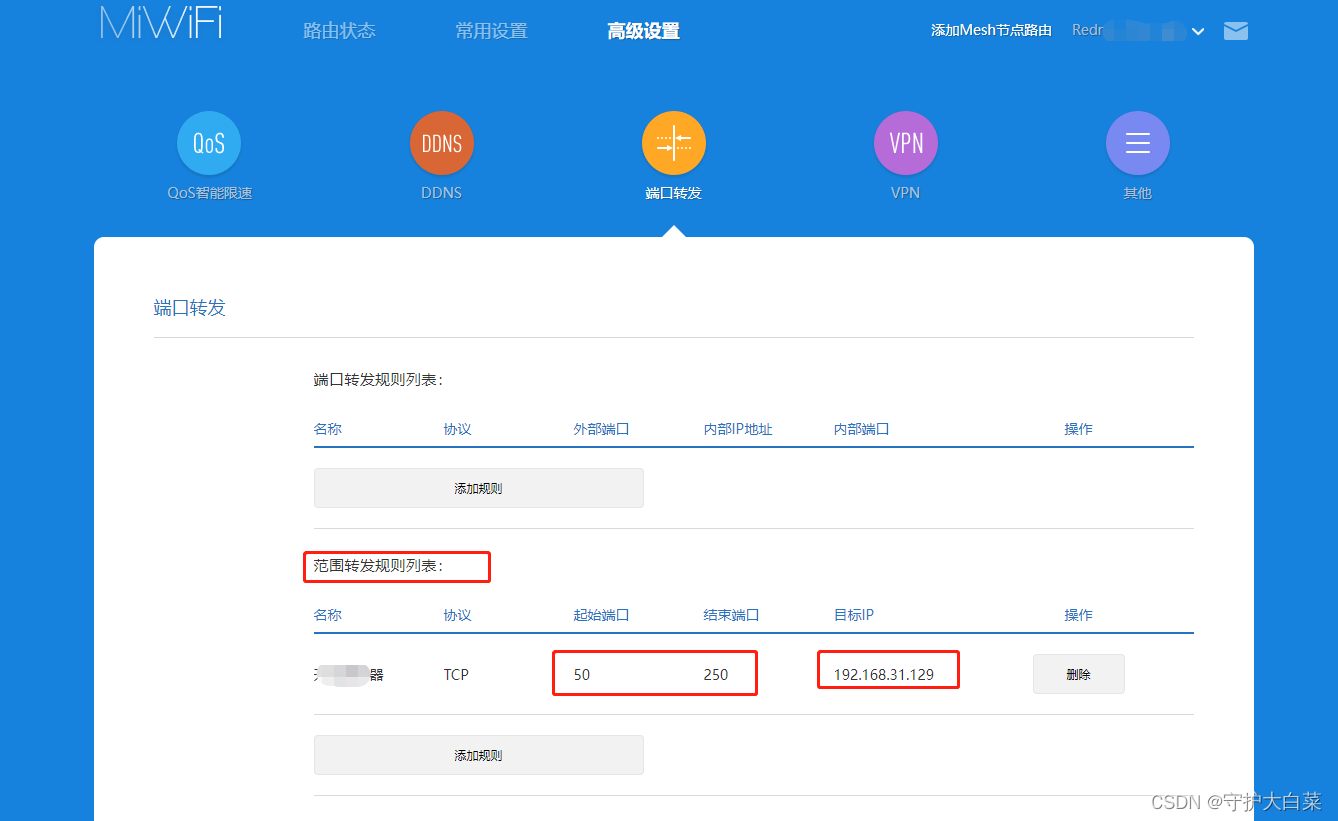Click start port value 50

coord(582,675)
